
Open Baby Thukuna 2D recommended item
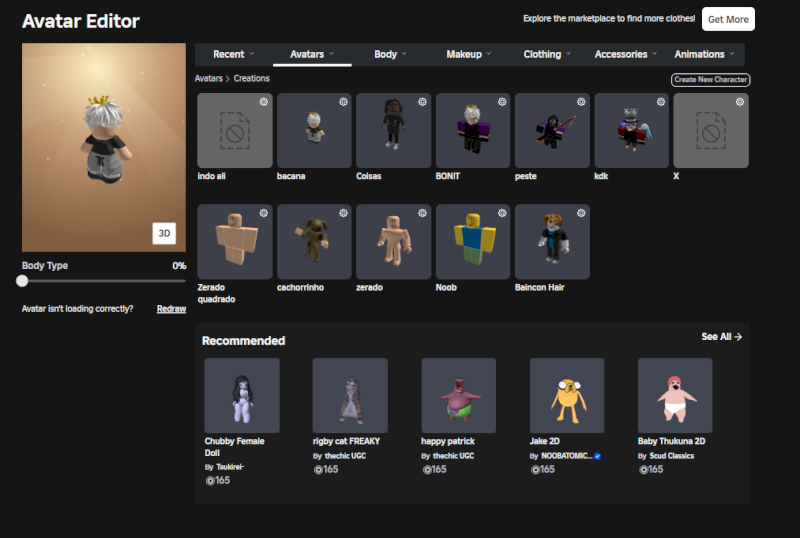[675, 395]
